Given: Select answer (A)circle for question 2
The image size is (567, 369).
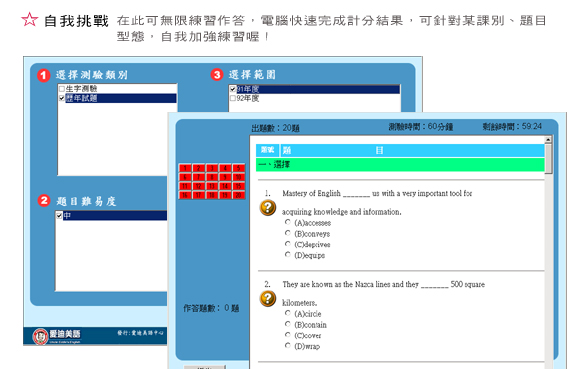Looking at the screenshot, I should (x=288, y=313).
